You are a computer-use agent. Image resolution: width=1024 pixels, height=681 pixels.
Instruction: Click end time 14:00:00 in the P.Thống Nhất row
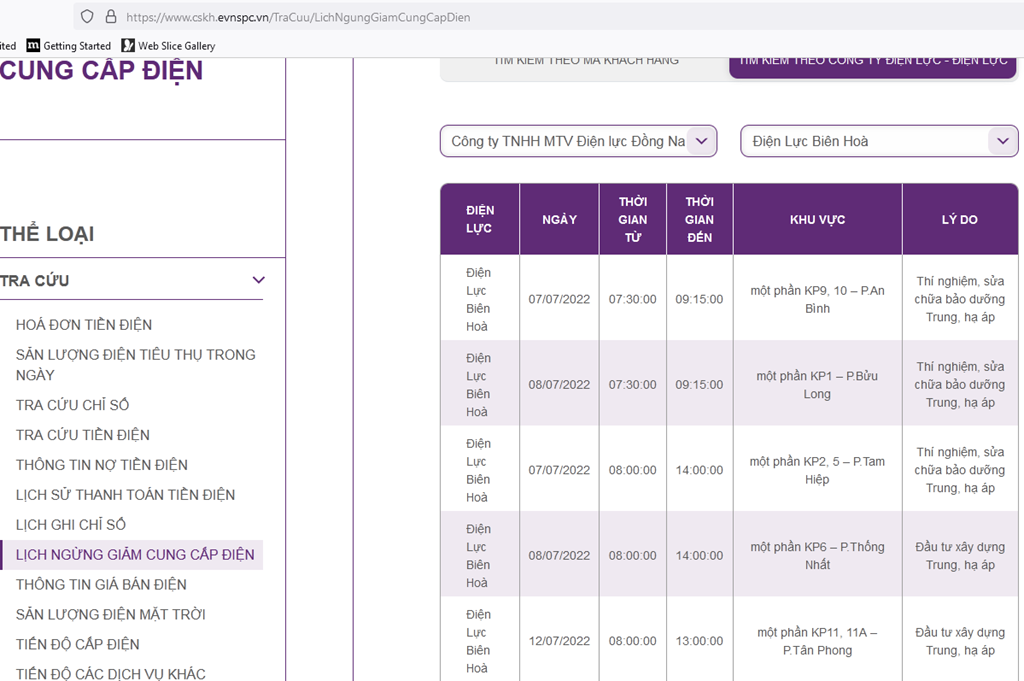[699, 556]
